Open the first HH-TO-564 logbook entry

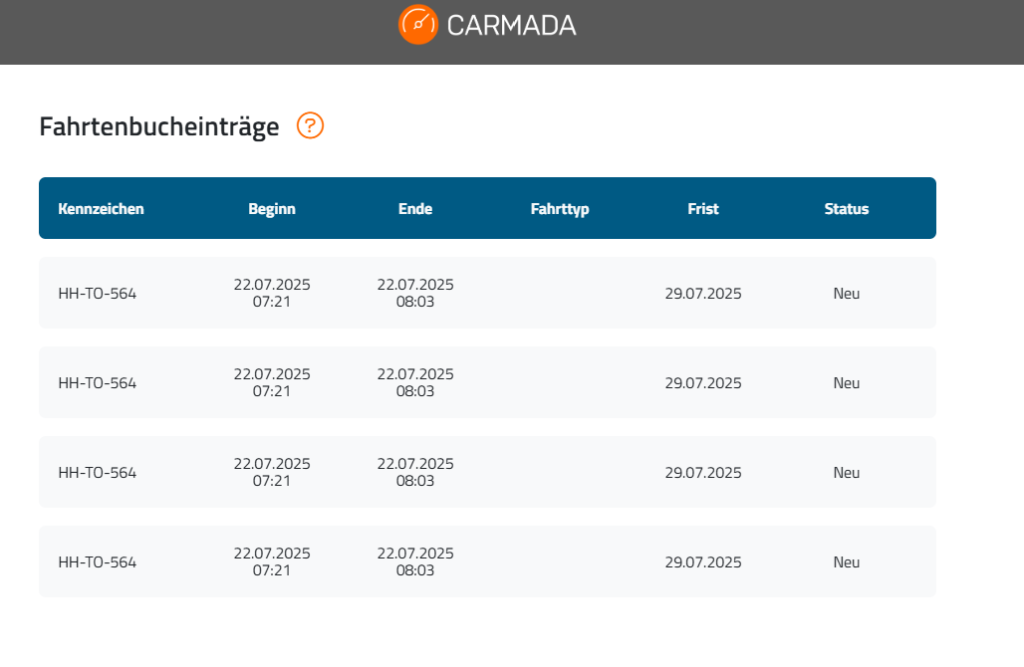pyautogui.click(x=487, y=293)
